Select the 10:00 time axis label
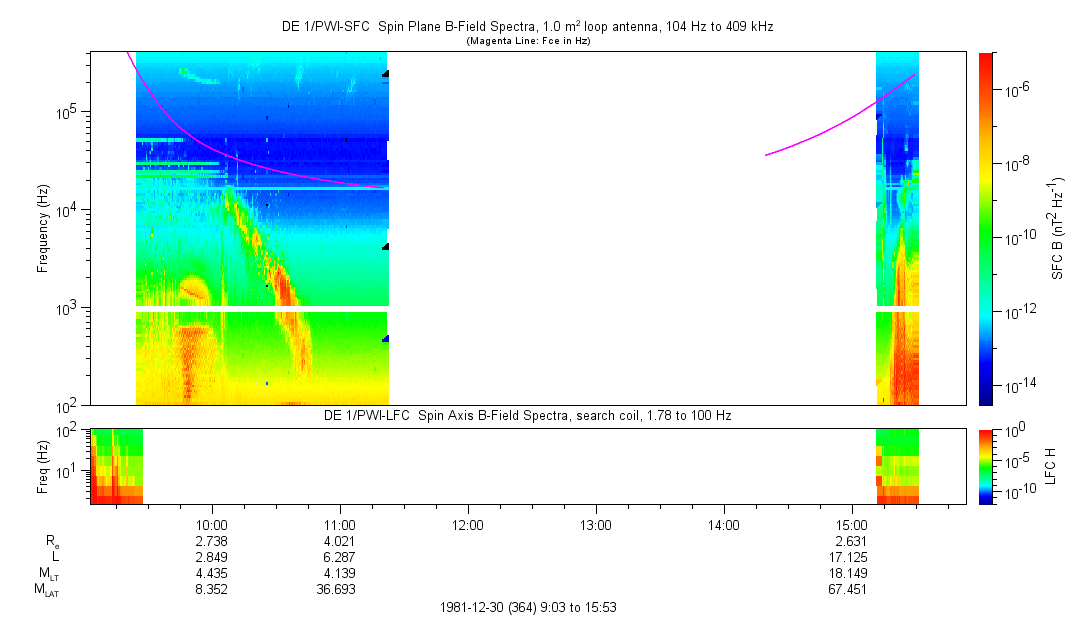1083x620 pixels. 212,524
